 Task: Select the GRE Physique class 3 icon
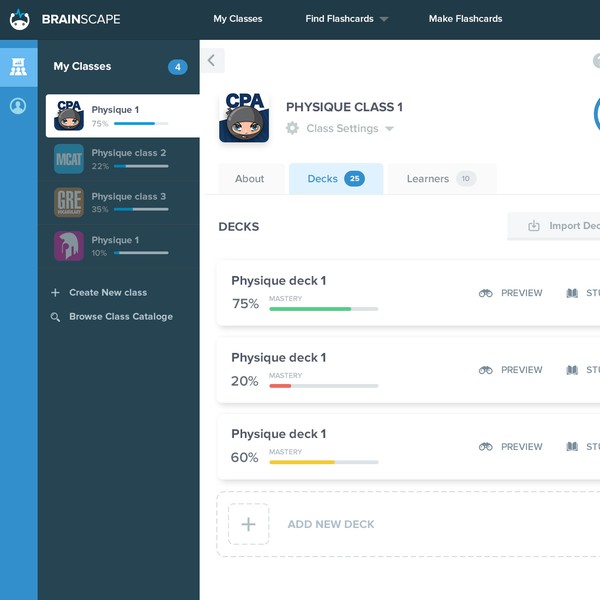(69, 202)
